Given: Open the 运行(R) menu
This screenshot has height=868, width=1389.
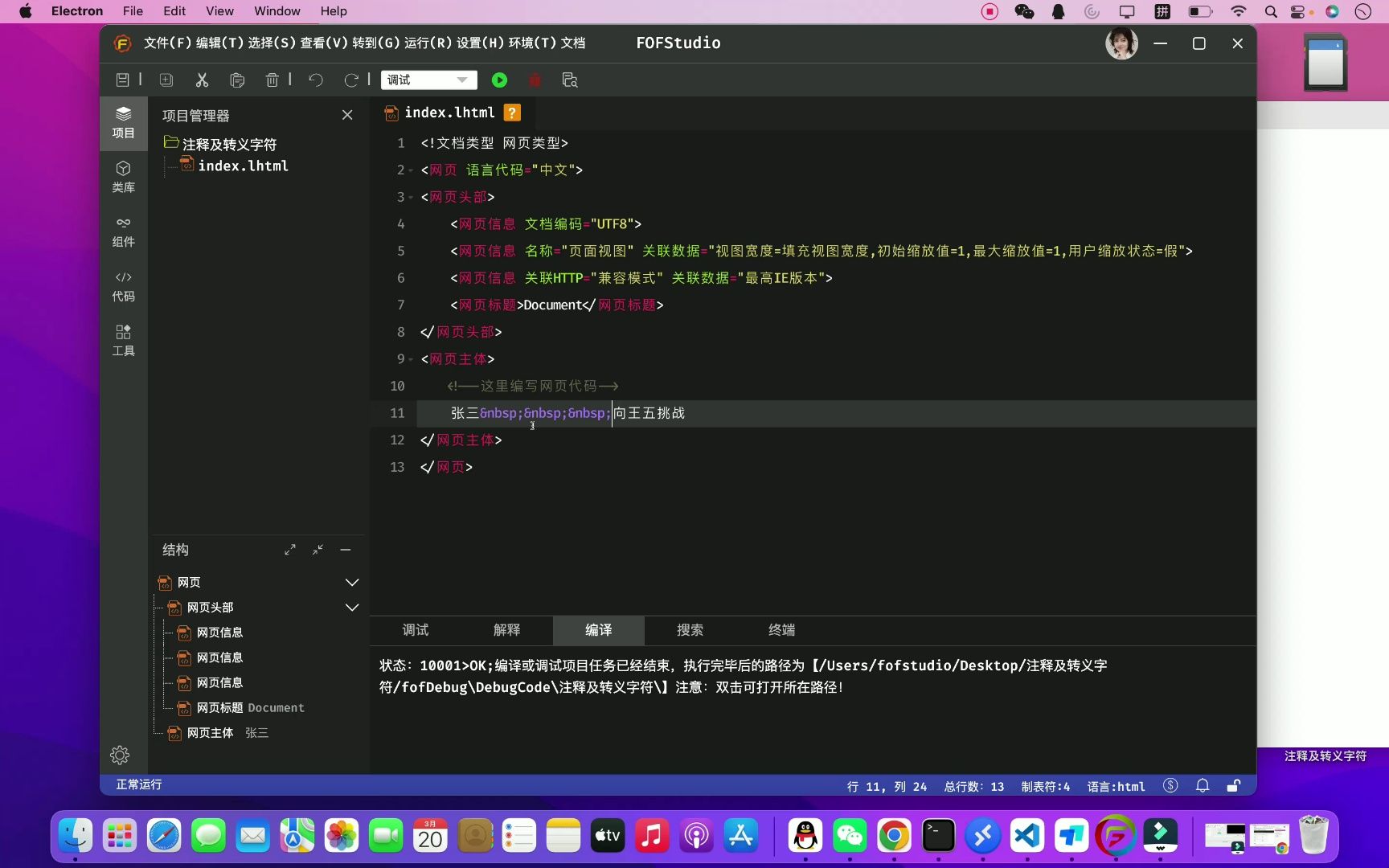Looking at the screenshot, I should [428, 43].
